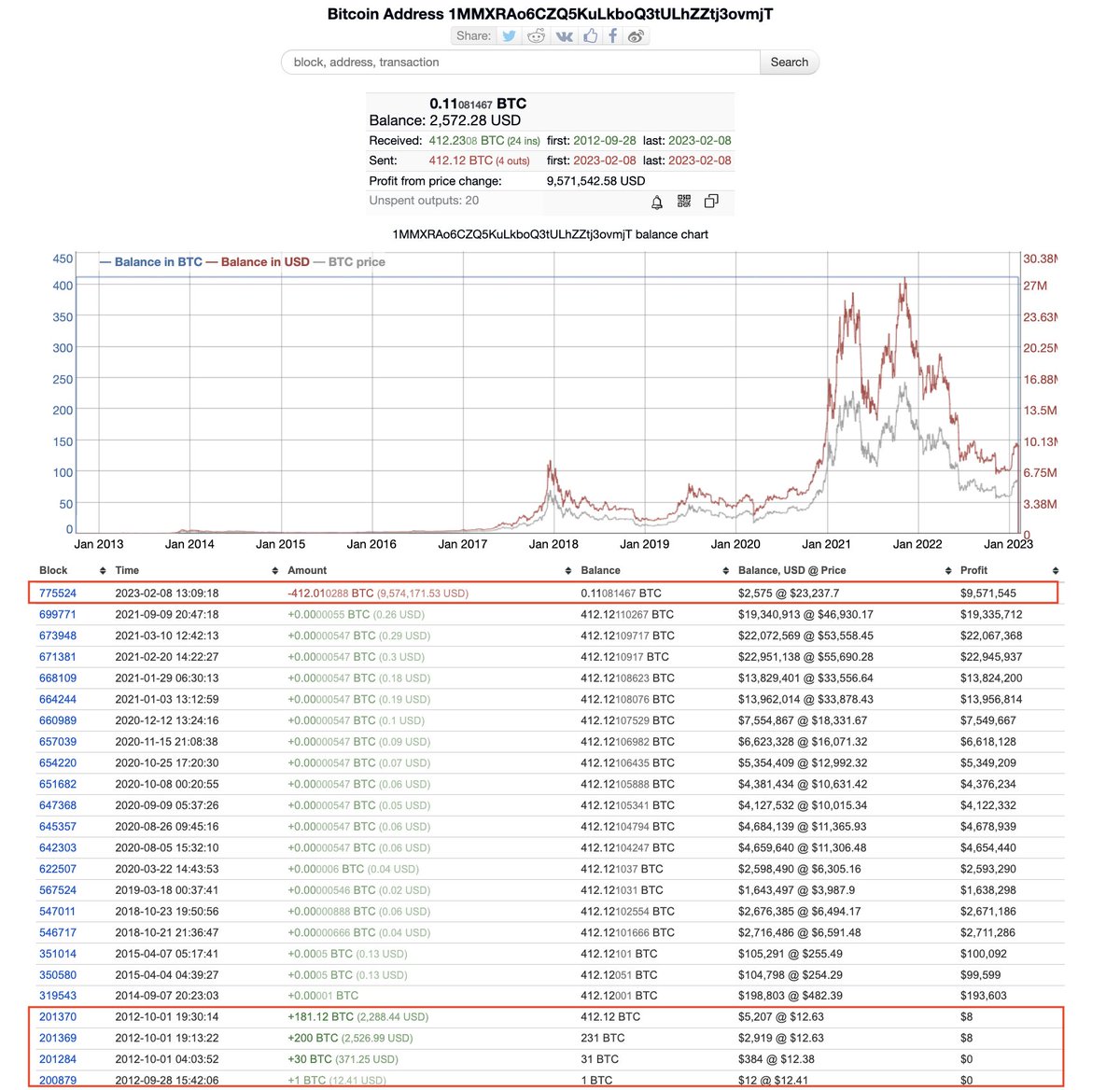The height and width of the screenshot is (1090, 1120).
Task: Open block 664244 link
Action: [x=58, y=700]
